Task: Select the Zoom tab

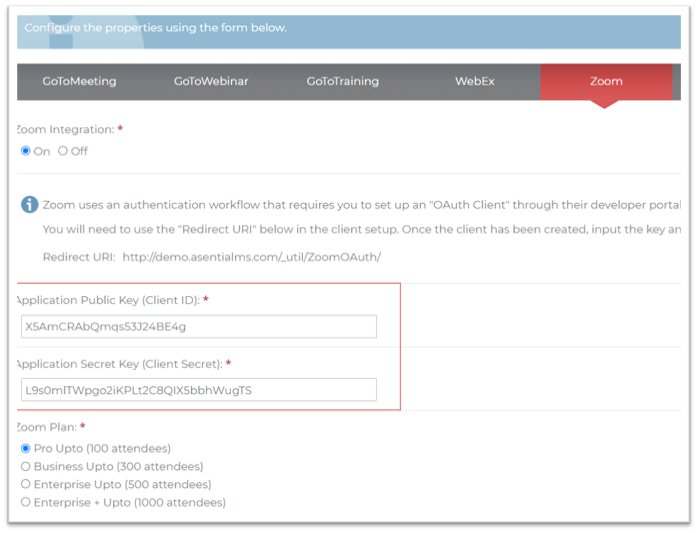Action: click(x=606, y=81)
